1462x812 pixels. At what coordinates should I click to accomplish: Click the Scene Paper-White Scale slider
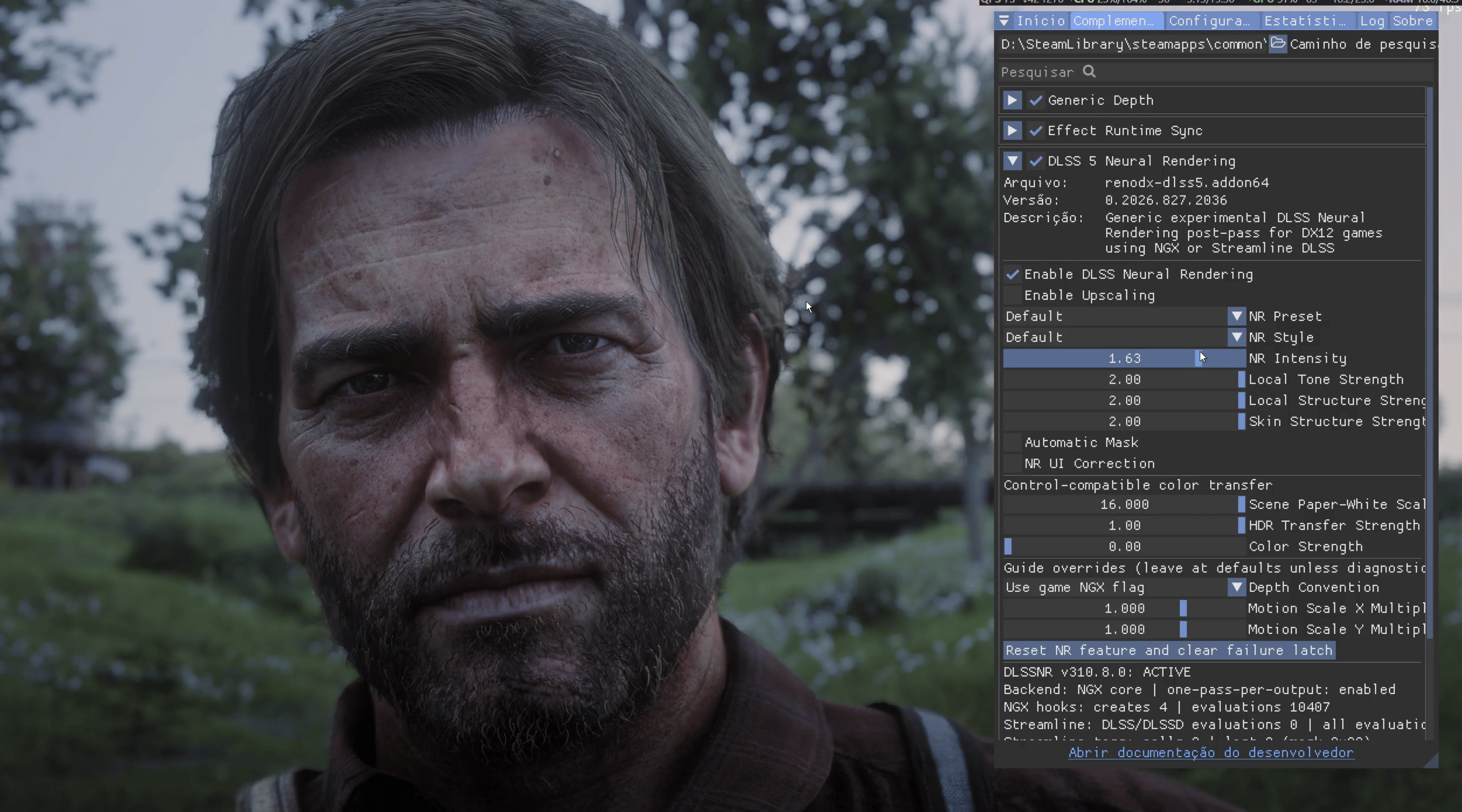(x=1124, y=504)
